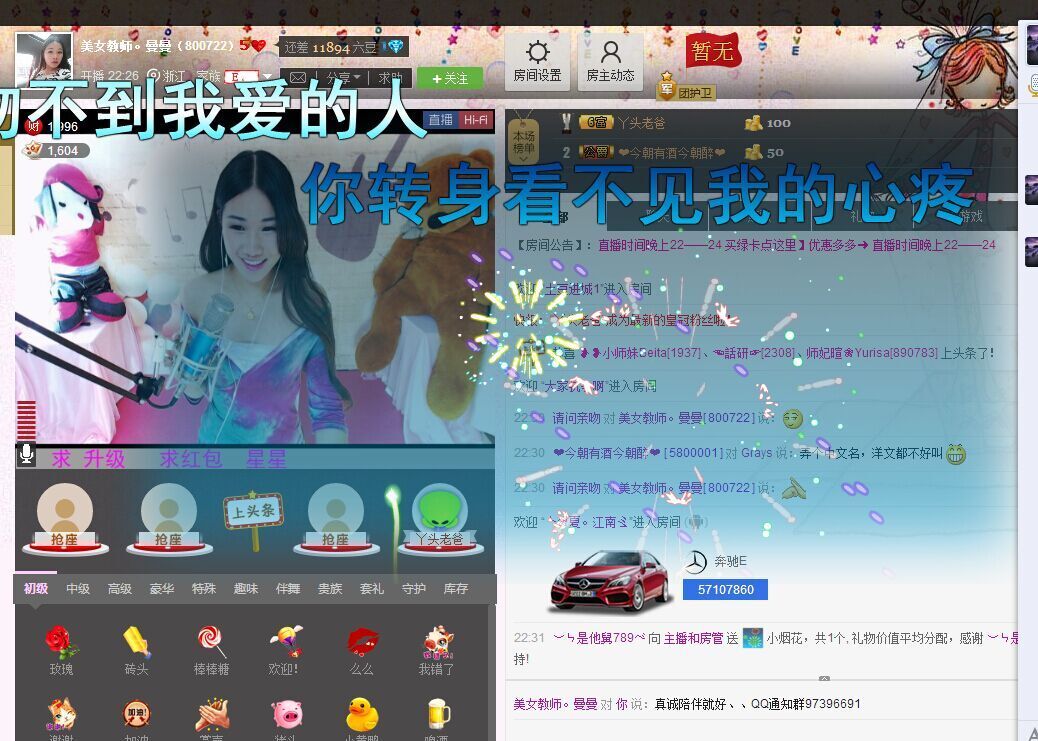Click the 星星 text below the video
Image resolution: width=1038 pixels, height=741 pixels.
point(266,458)
